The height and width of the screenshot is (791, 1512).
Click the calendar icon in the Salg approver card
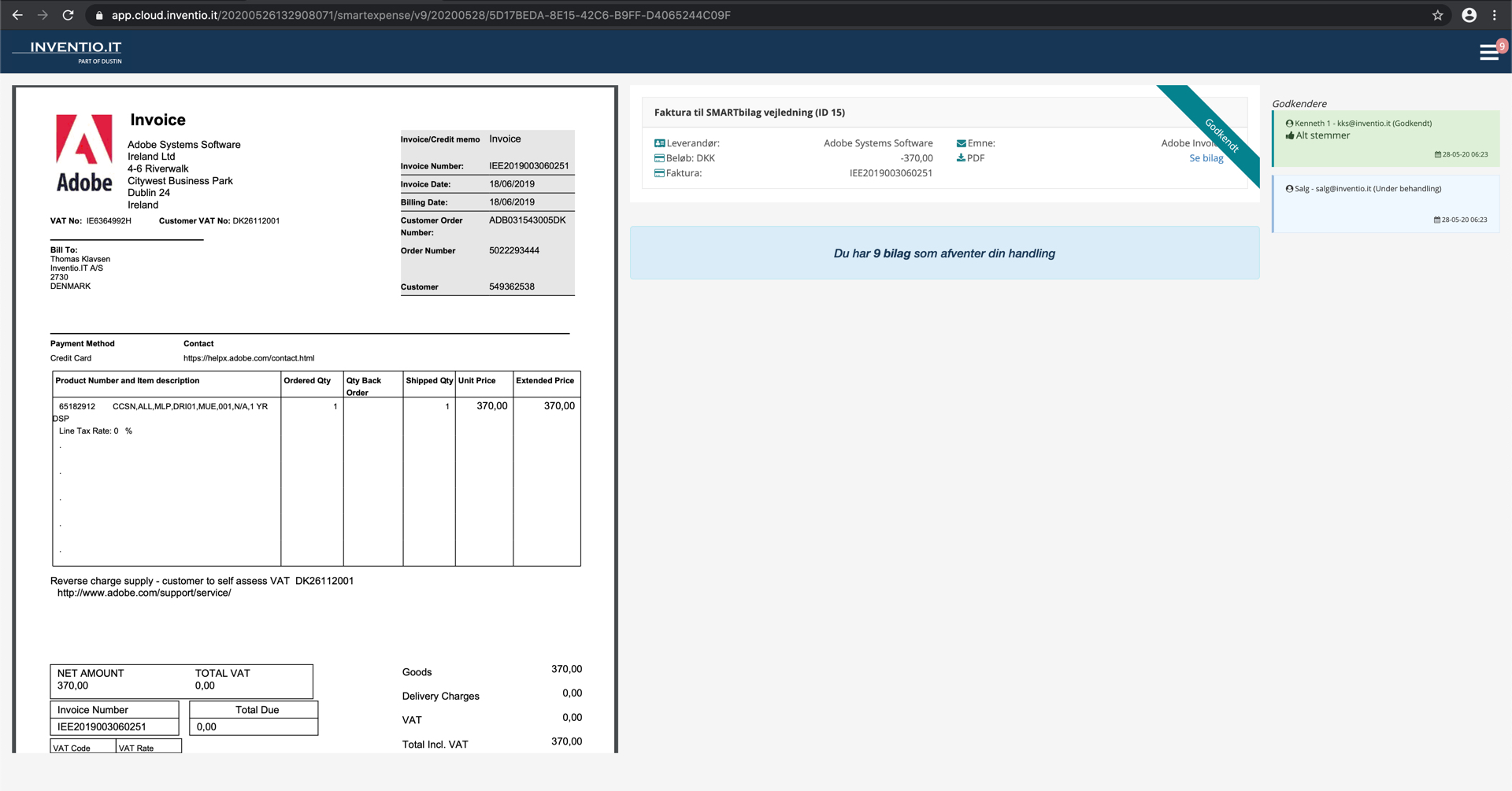click(1436, 220)
